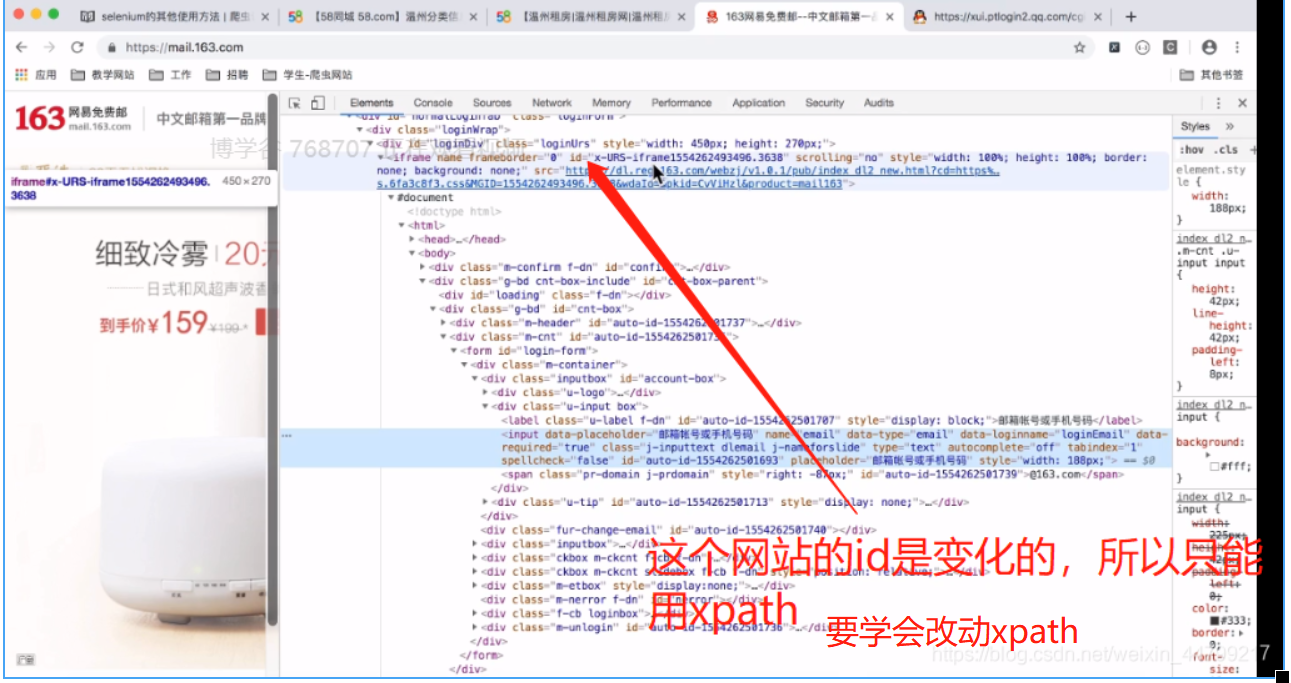Open the DevTools customize menu dots
This screenshot has width=1291, height=683.
point(1218,103)
